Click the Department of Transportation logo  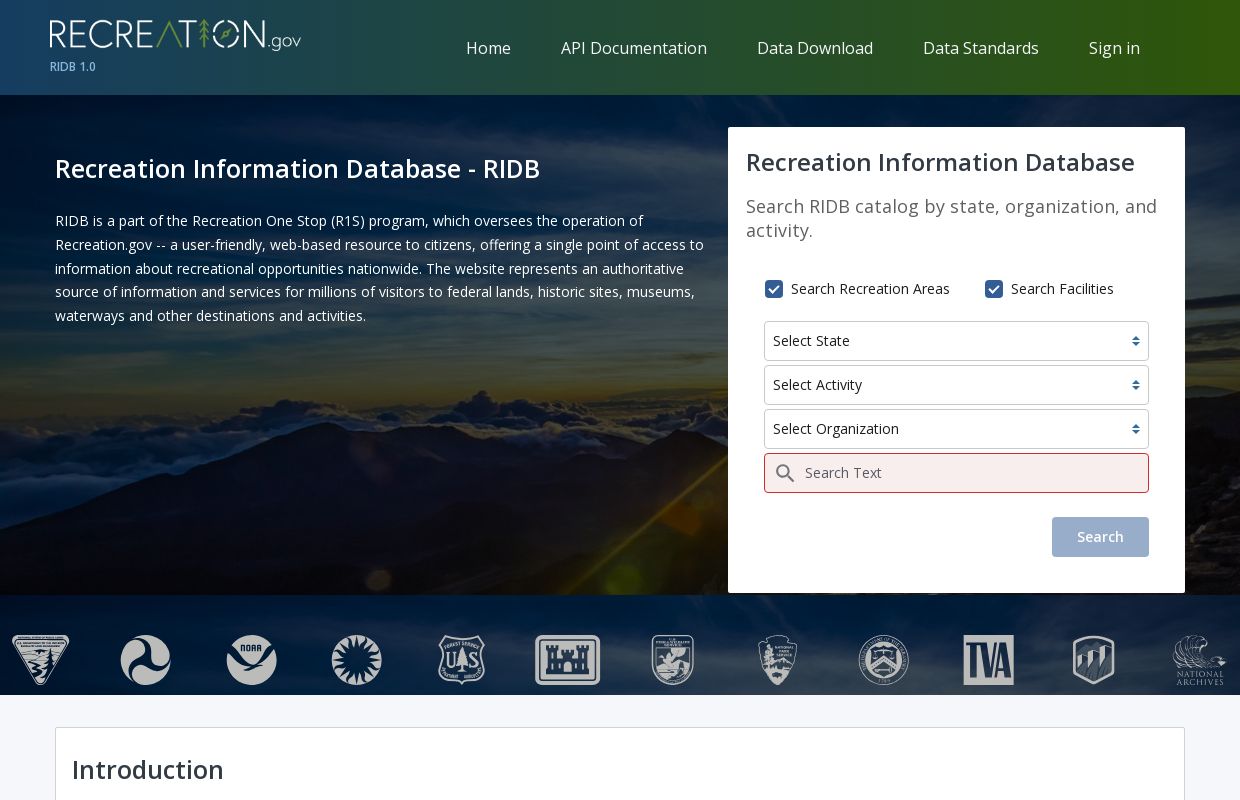146,660
